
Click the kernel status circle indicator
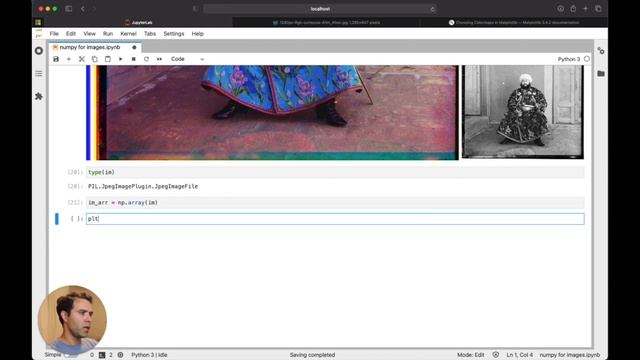[587, 59]
